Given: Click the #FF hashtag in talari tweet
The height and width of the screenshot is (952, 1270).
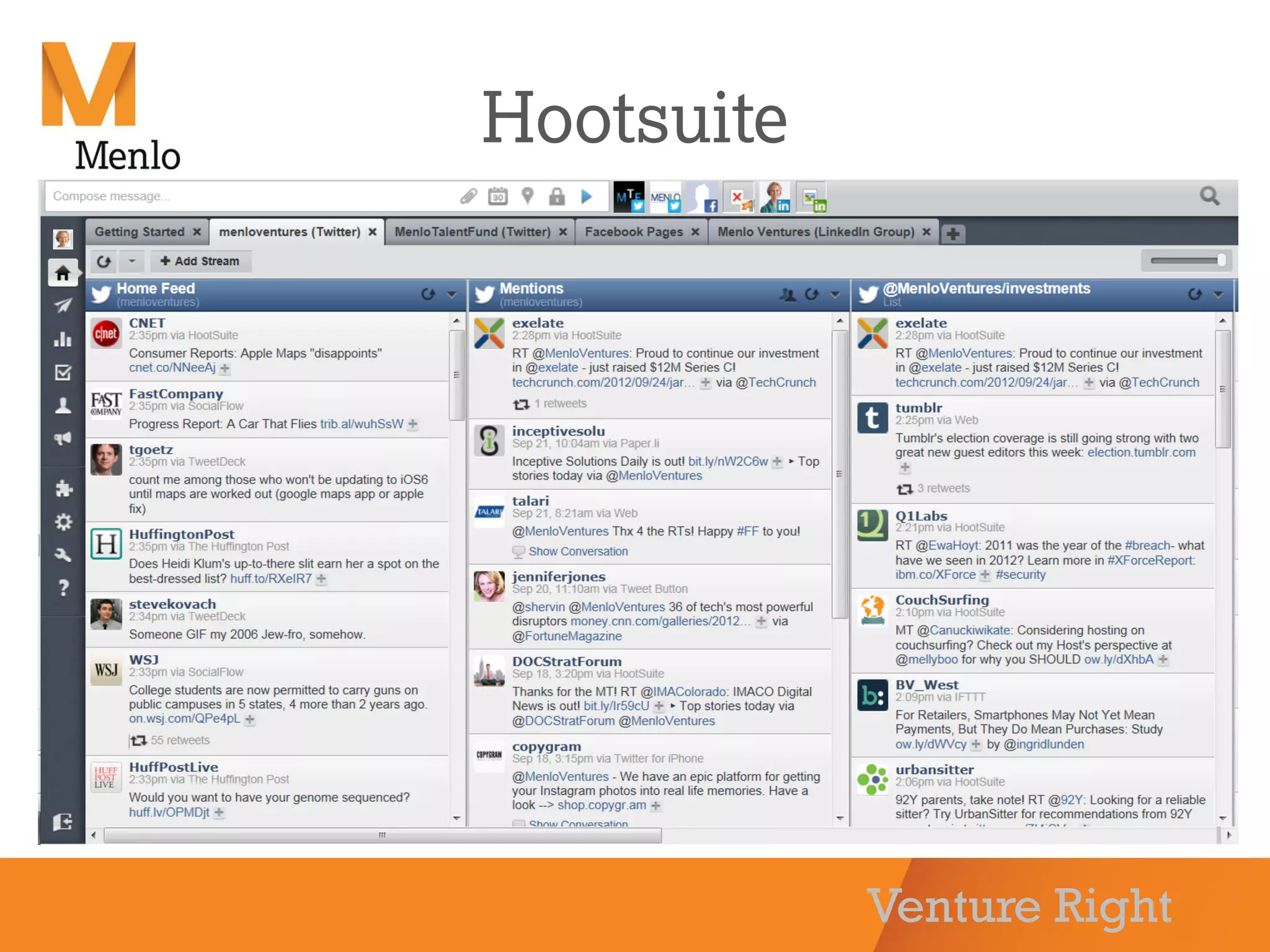Looking at the screenshot, I should 747,531.
